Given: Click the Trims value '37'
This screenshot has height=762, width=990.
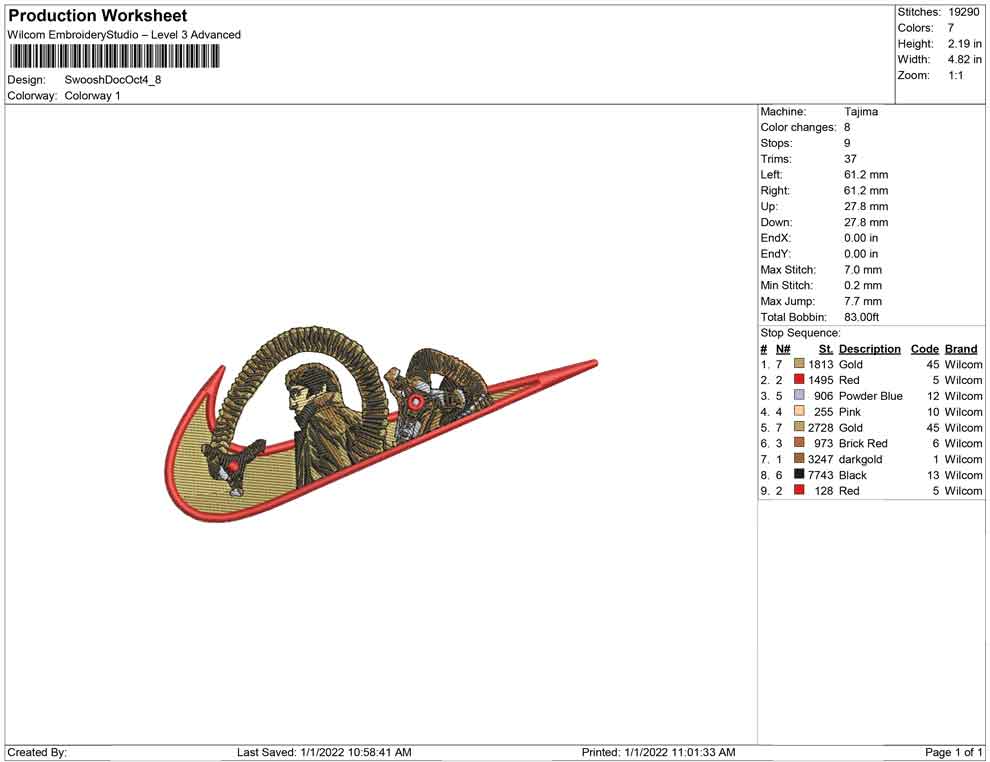Looking at the screenshot, I should pyautogui.click(x=850, y=158).
